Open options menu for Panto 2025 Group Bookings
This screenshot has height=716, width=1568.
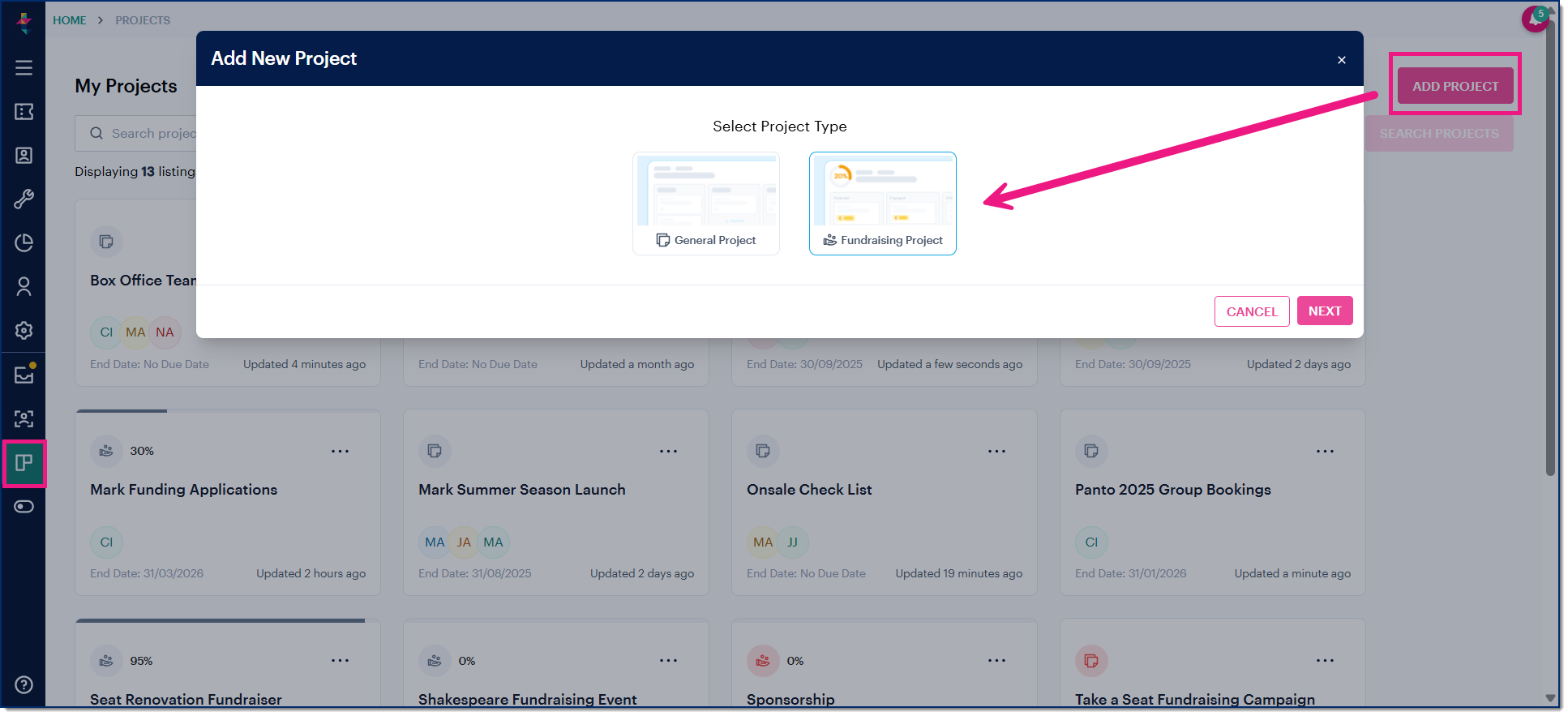point(1326,451)
